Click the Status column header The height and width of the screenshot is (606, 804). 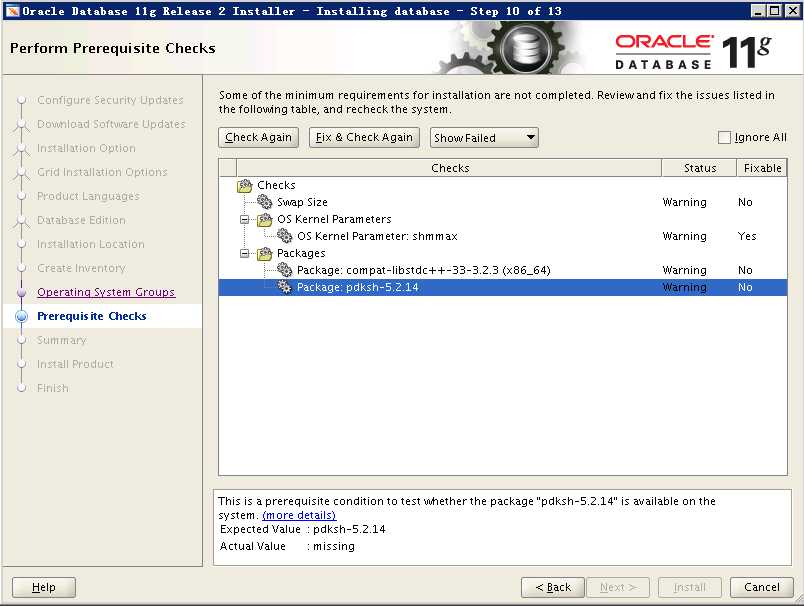699,168
